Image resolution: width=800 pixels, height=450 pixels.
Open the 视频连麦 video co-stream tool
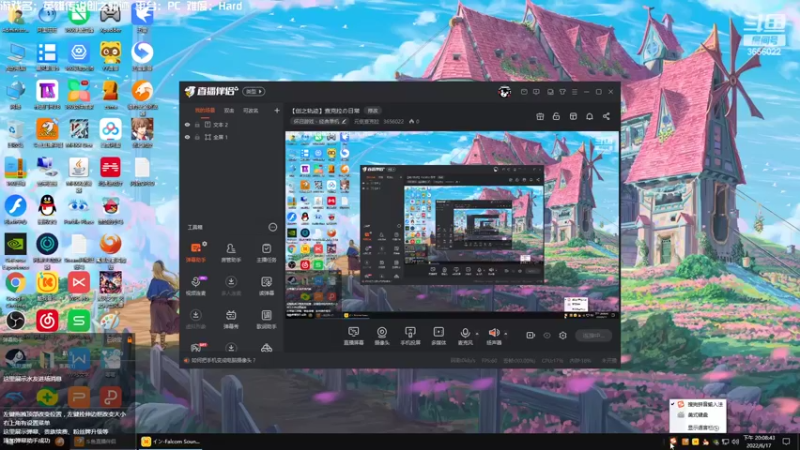[x=195, y=286]
